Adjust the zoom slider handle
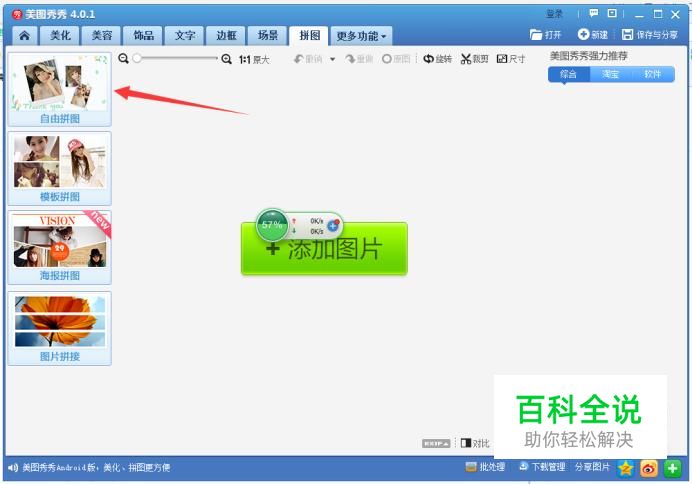Image resolution: width=692 pixels, height=484 pixels. (x=137, y=58)
